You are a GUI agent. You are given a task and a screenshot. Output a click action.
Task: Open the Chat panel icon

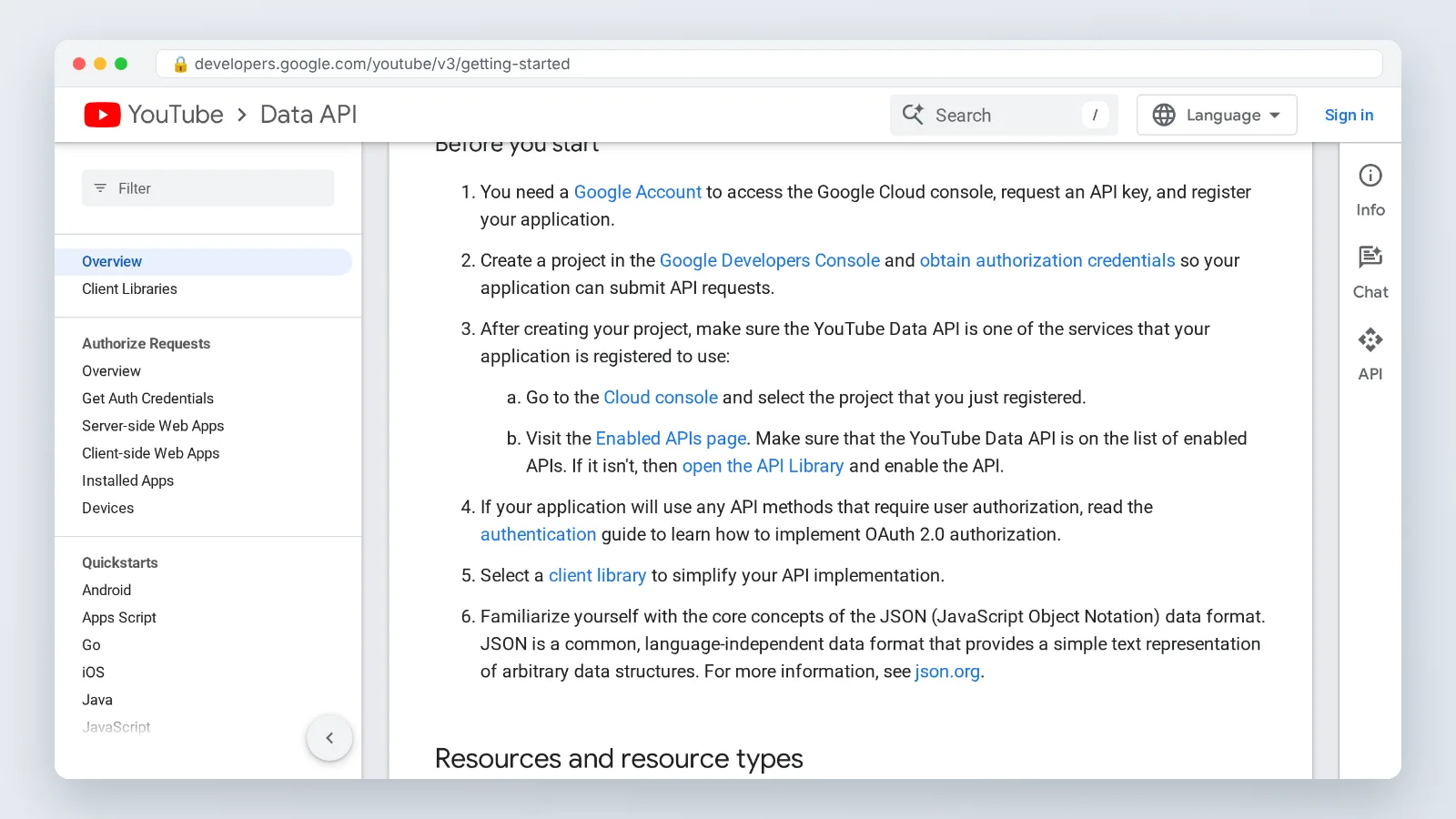coord(1370,257)
